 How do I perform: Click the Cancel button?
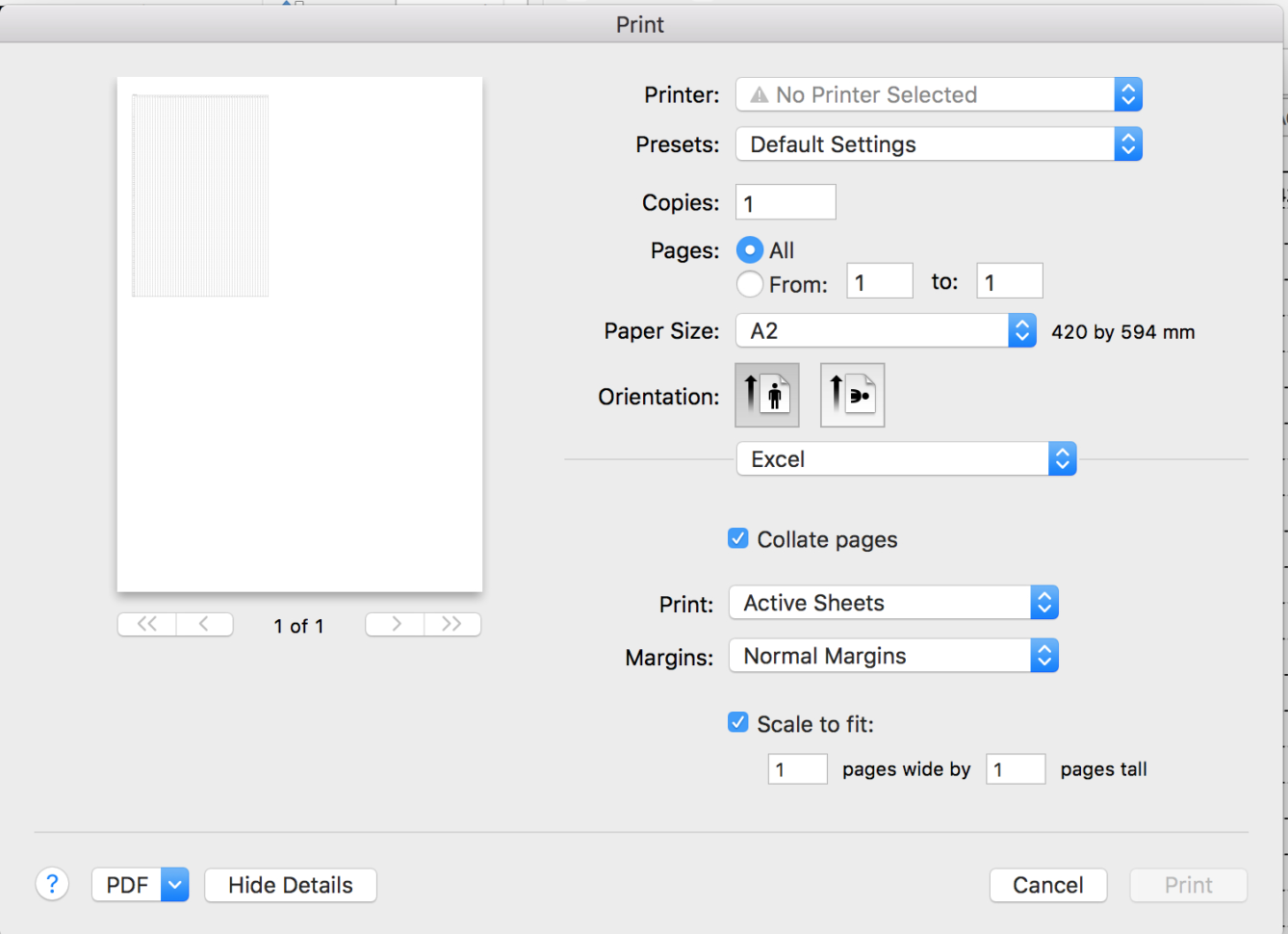coord(1048,885)
